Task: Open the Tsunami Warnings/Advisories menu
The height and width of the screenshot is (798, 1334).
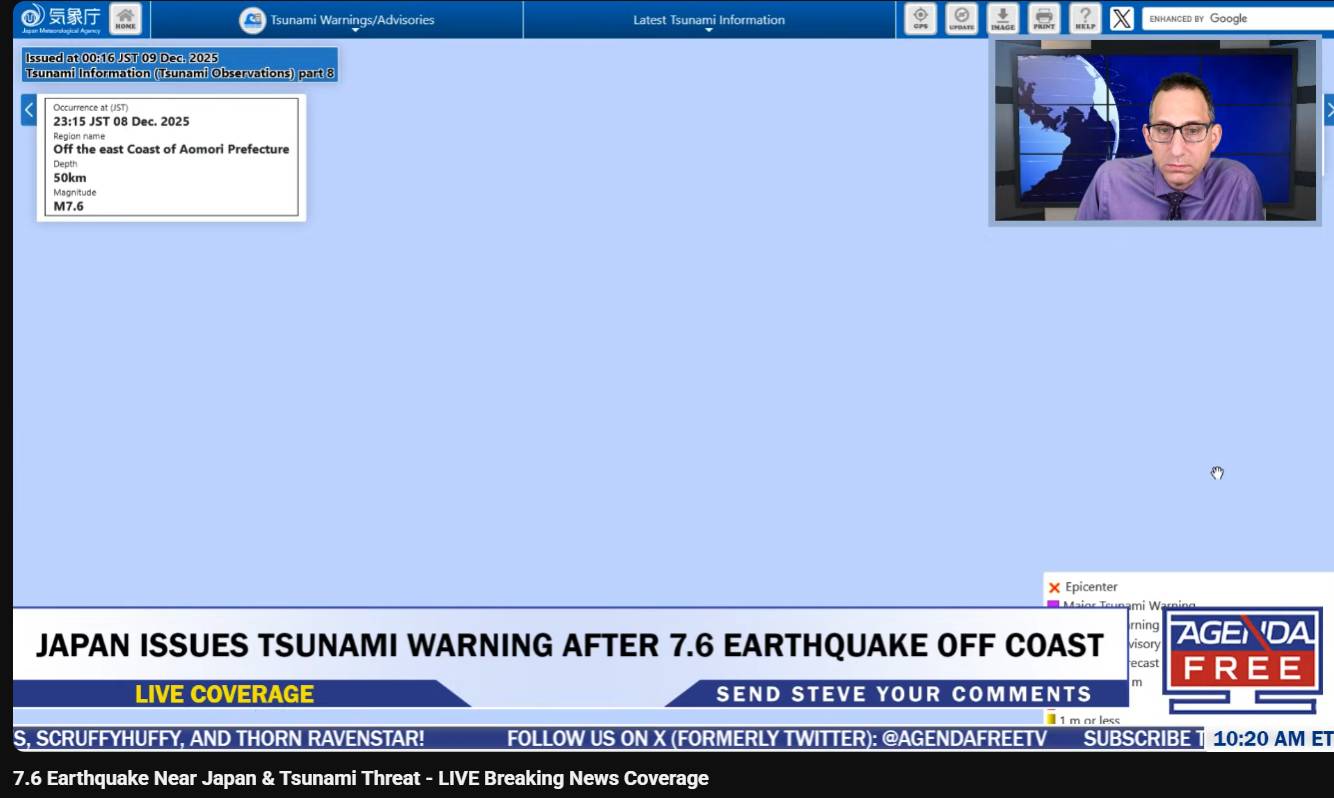Action: pos(337,20)
